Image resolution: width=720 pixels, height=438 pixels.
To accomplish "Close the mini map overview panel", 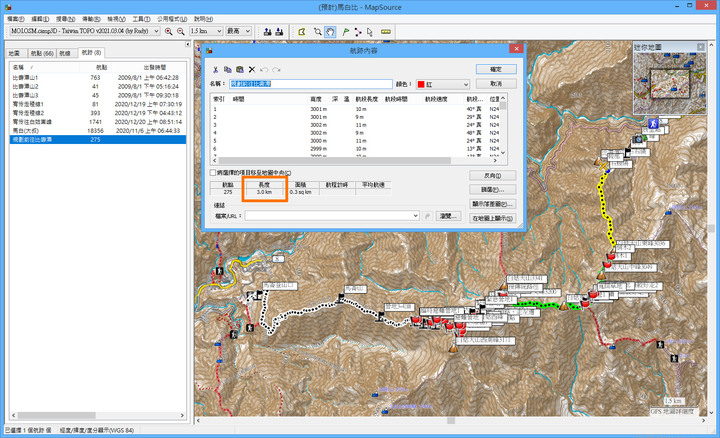I will pos(701,47).
